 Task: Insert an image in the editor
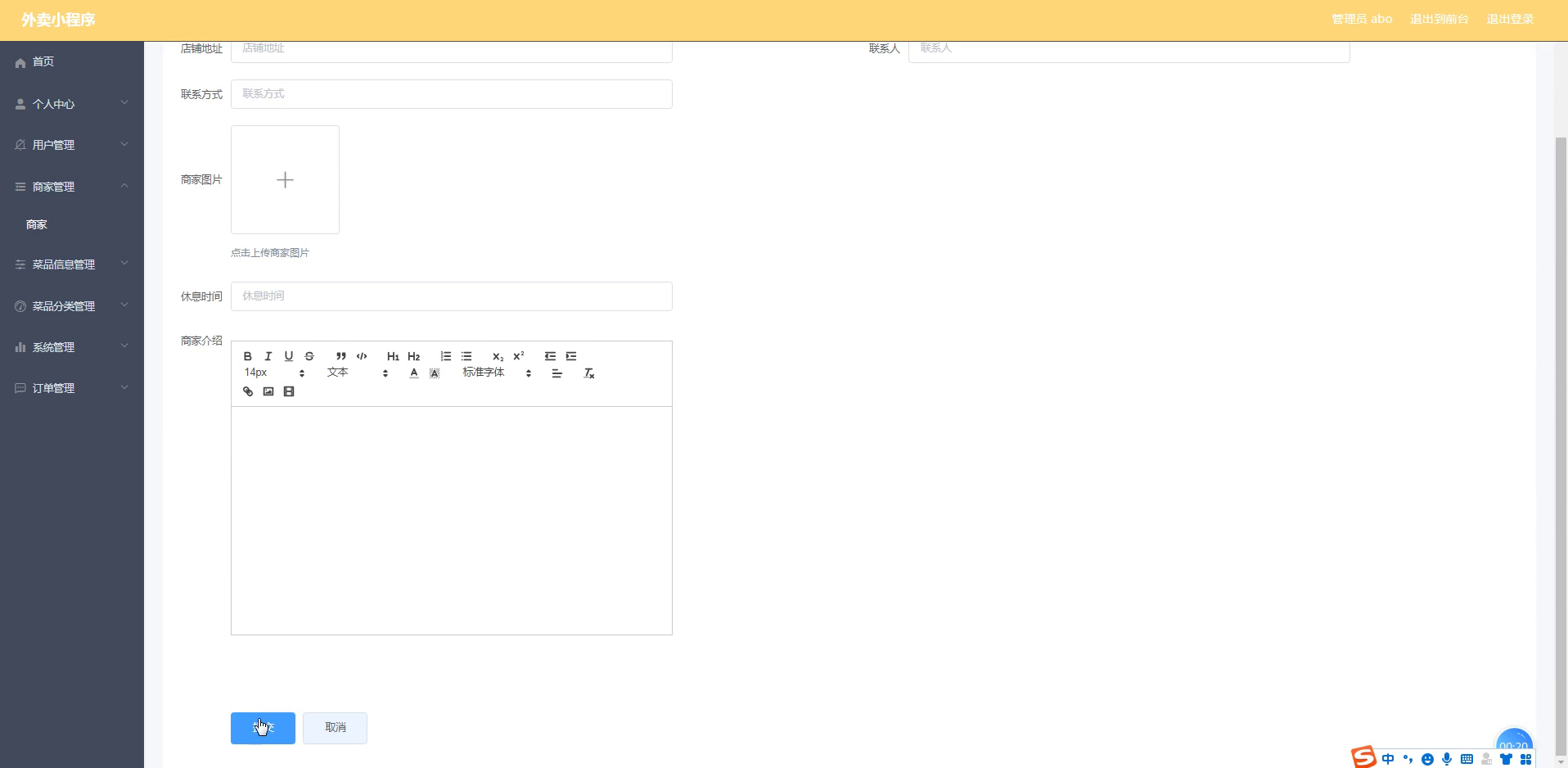[268, 391]
